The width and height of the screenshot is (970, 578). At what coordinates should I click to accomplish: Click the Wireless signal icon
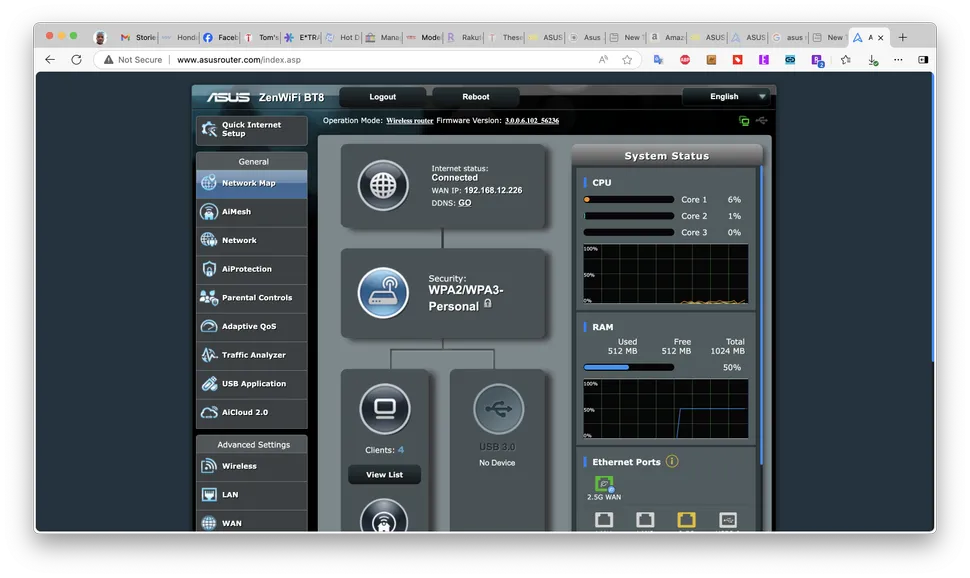(209, 466)
